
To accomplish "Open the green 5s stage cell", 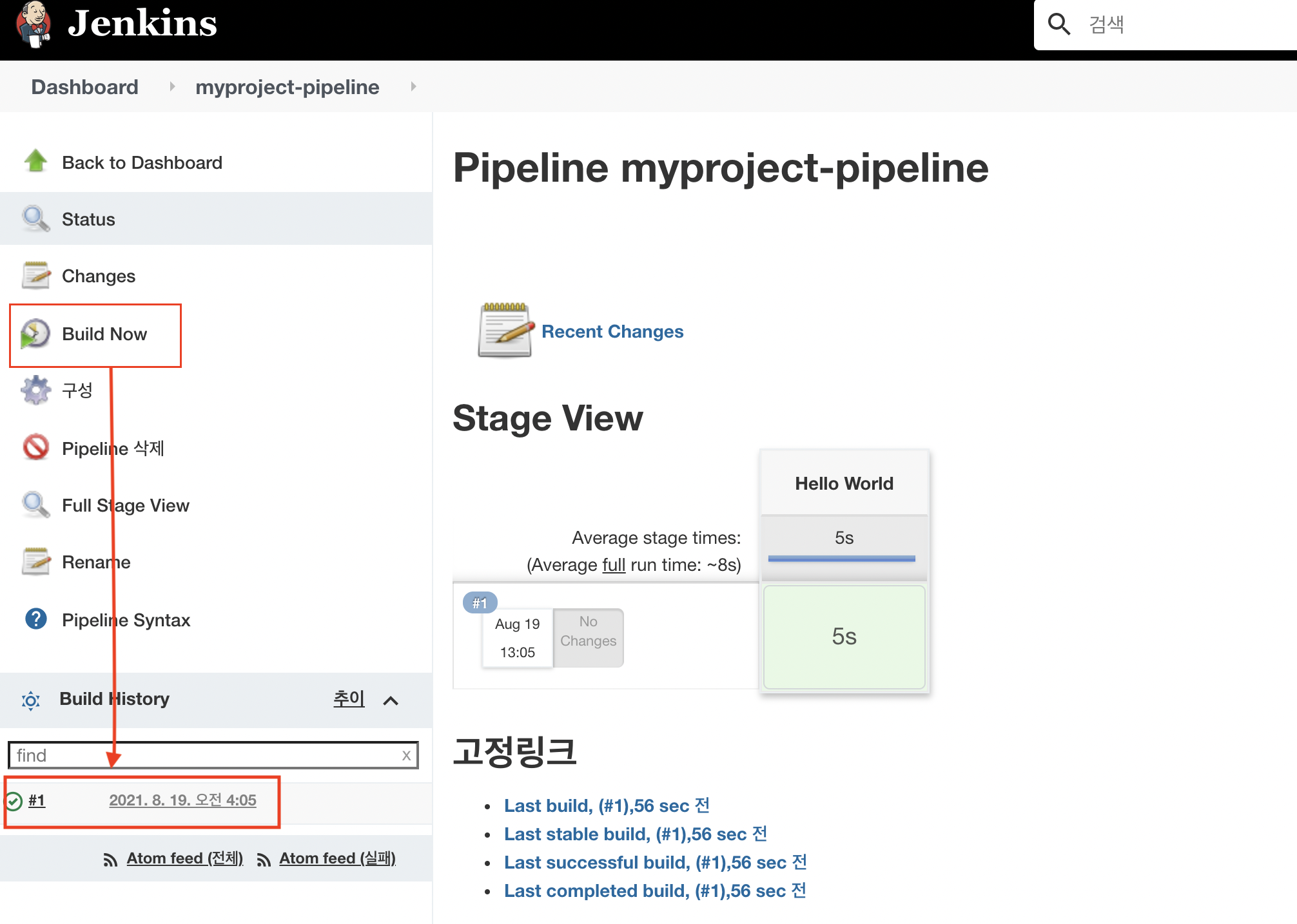I will (x=844, y=637).
